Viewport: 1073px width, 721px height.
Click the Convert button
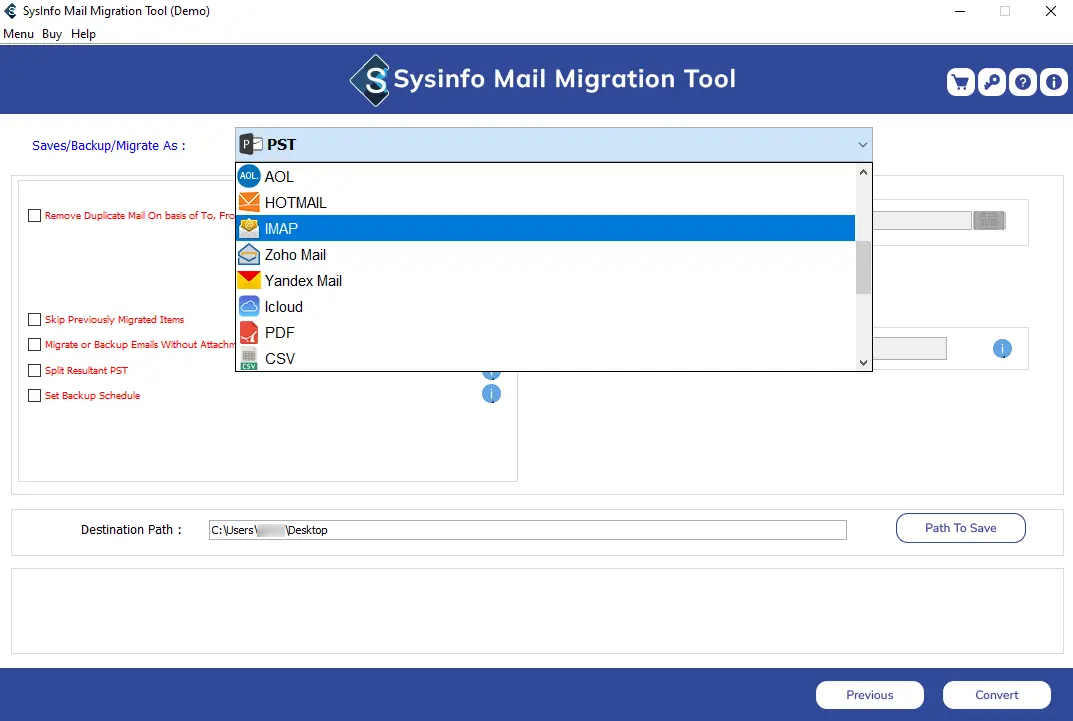pos(996,695)
